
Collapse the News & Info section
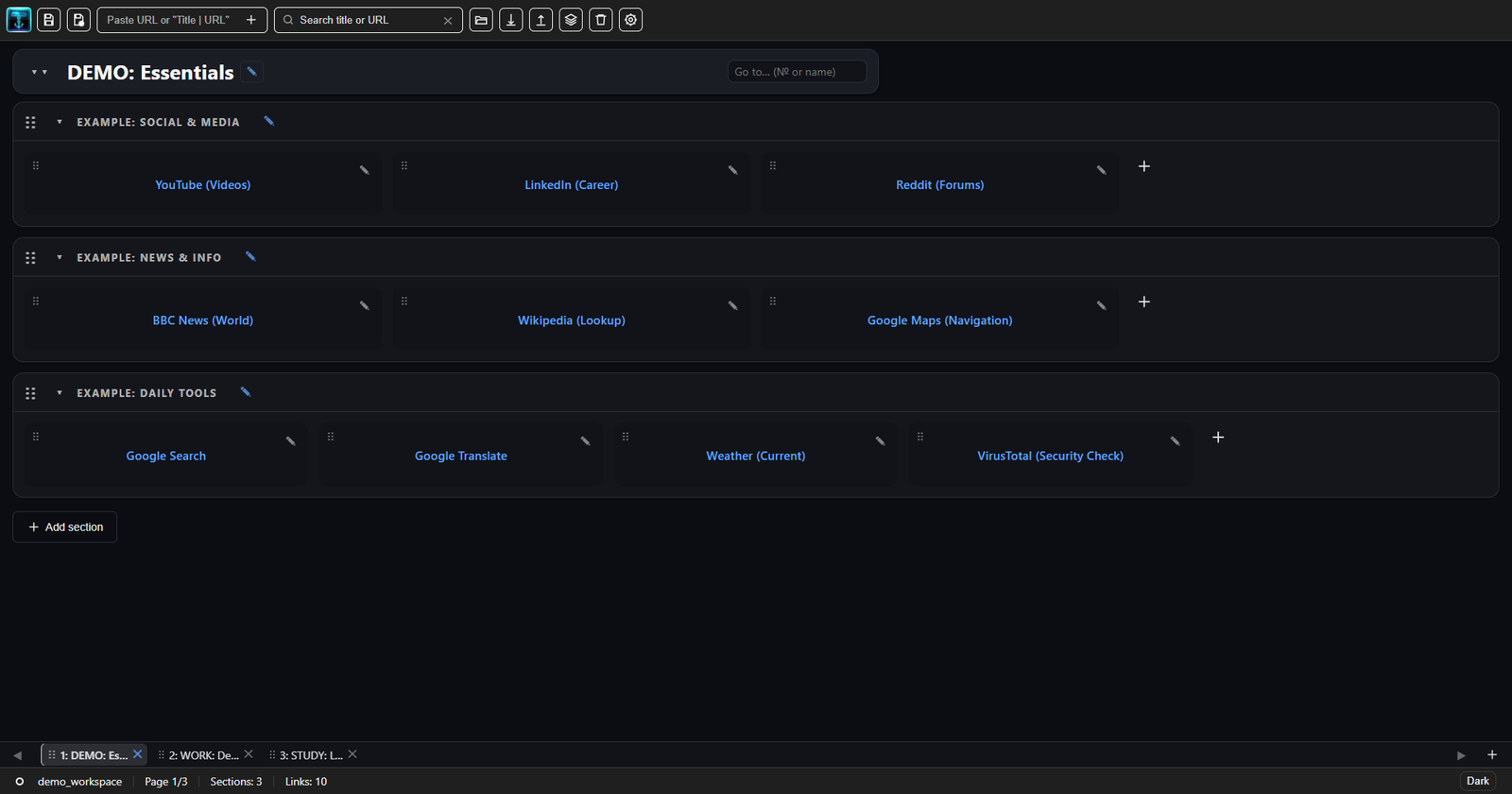[x=60, y=257]
